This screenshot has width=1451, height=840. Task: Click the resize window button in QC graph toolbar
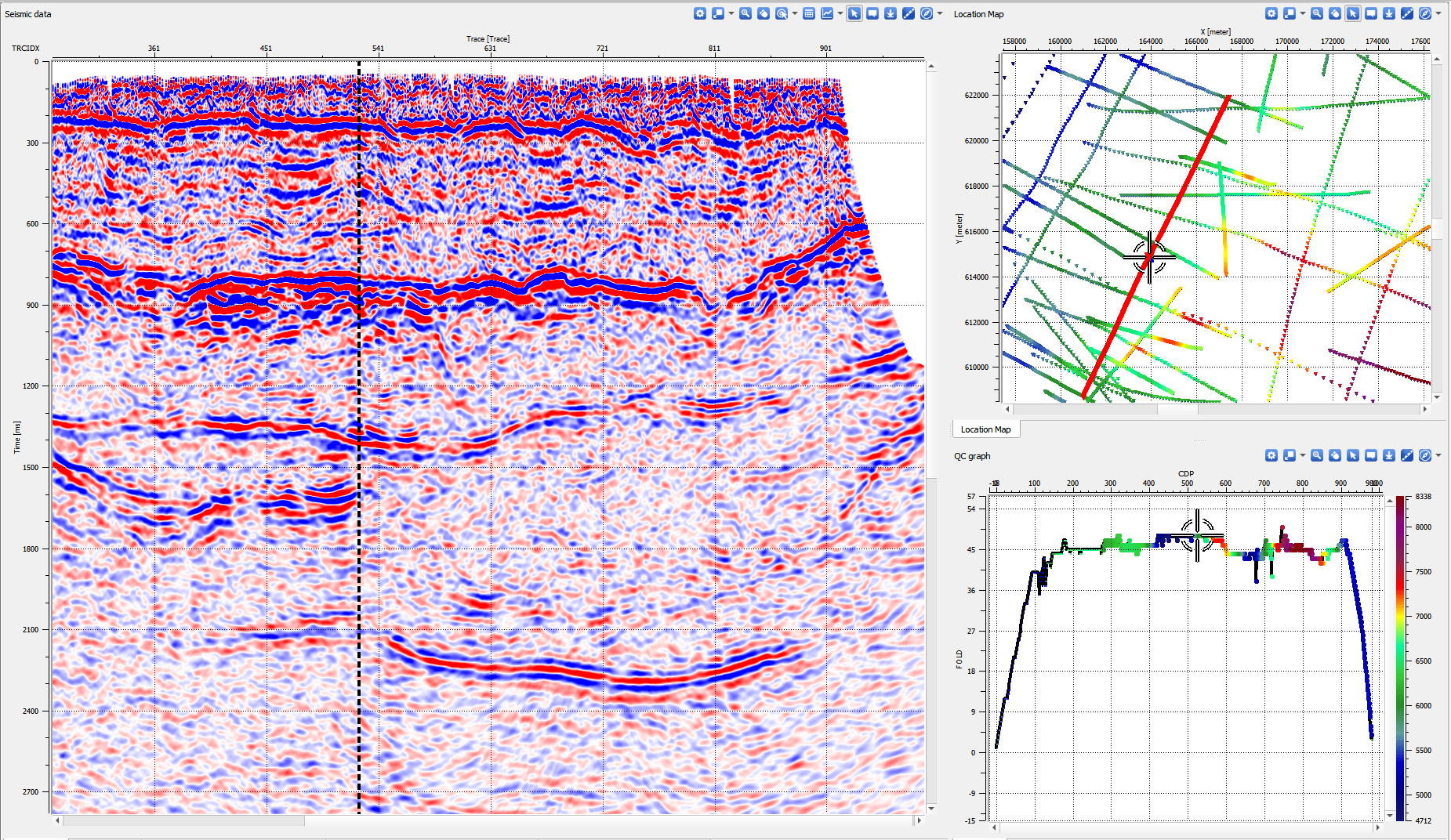click(x=1290, y=455)
